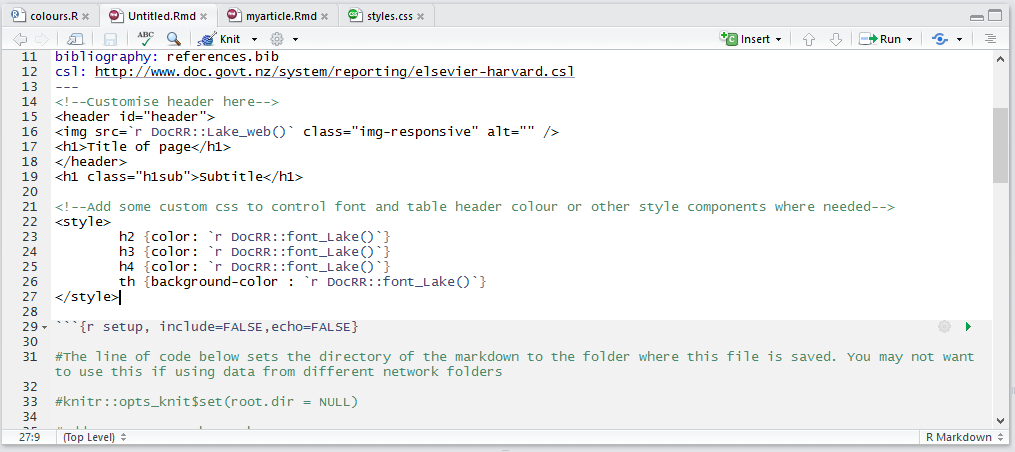Collapse the setup chunk fold arrow

point(44,327)
